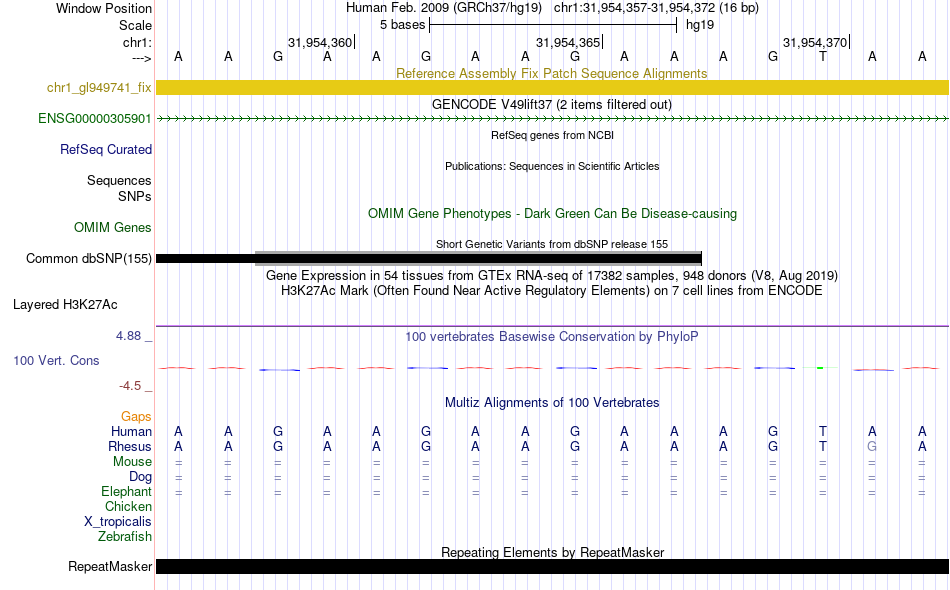
Task: Click the sequence direction arrow '--->'
Action: coord(142,58)
